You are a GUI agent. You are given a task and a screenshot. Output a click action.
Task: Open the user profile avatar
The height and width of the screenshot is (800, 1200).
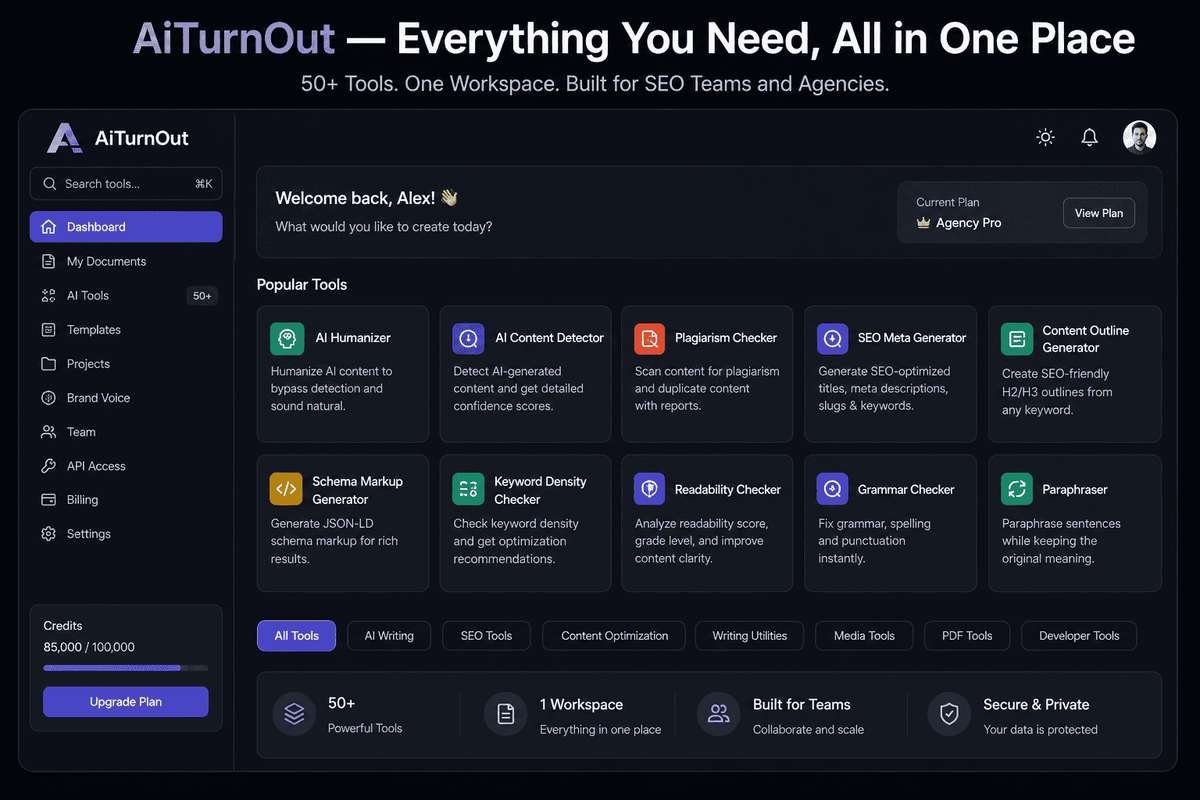click(x=1139, y=137)
